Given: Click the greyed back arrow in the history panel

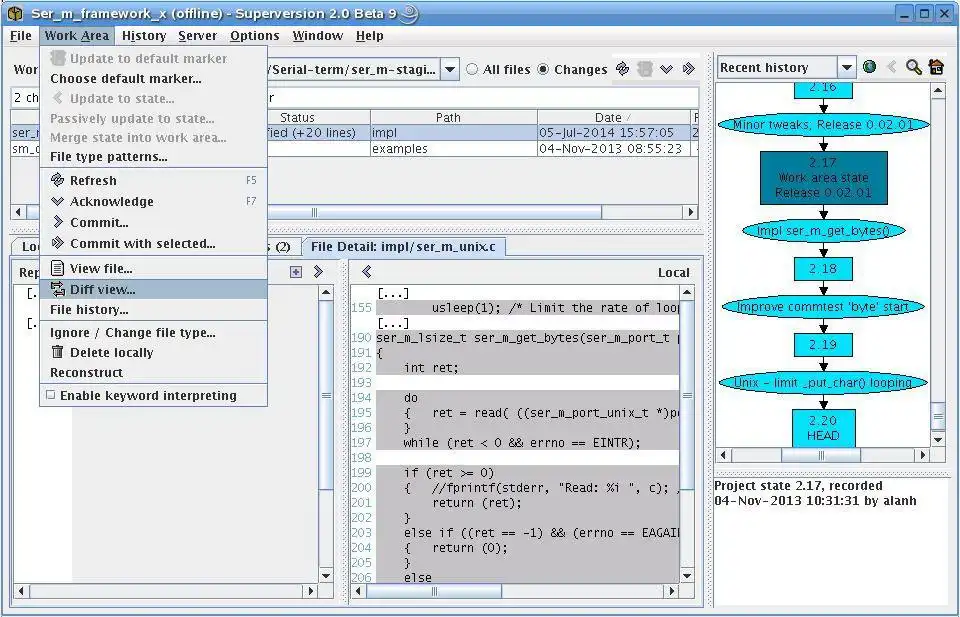Looking at the screenshot, I should click(x=891, y=67).
